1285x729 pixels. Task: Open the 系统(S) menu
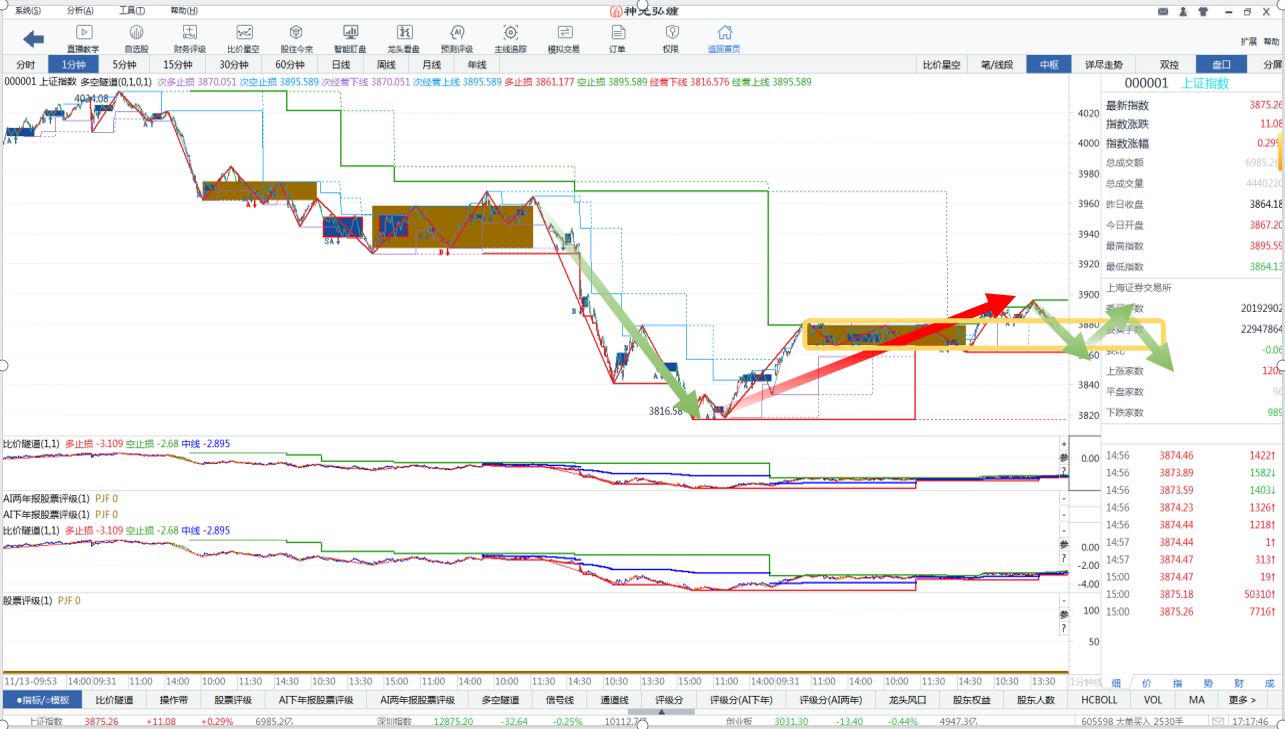(x=28, y=11)
